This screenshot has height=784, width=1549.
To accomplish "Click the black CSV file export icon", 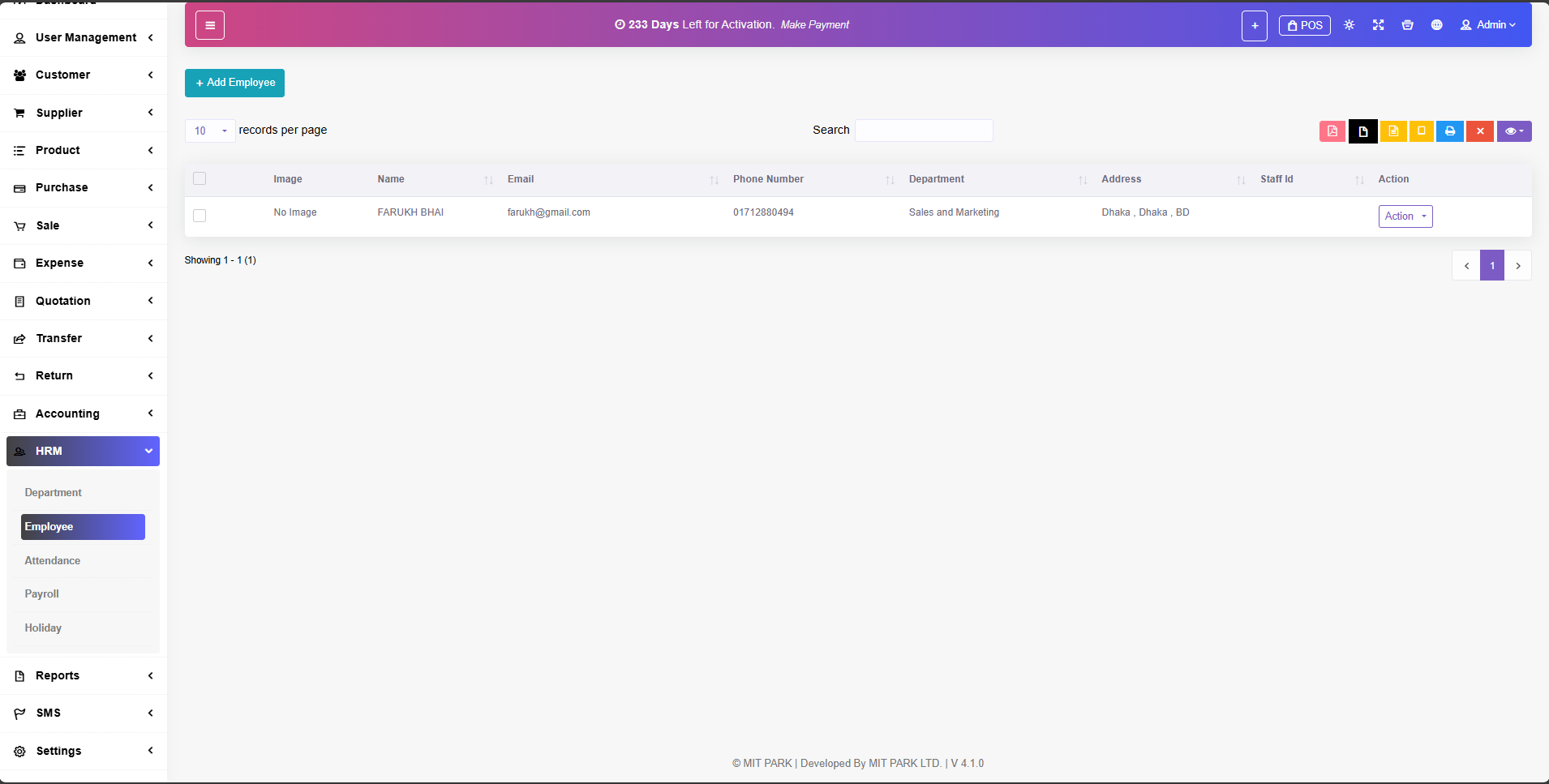I will (1362, 131).
